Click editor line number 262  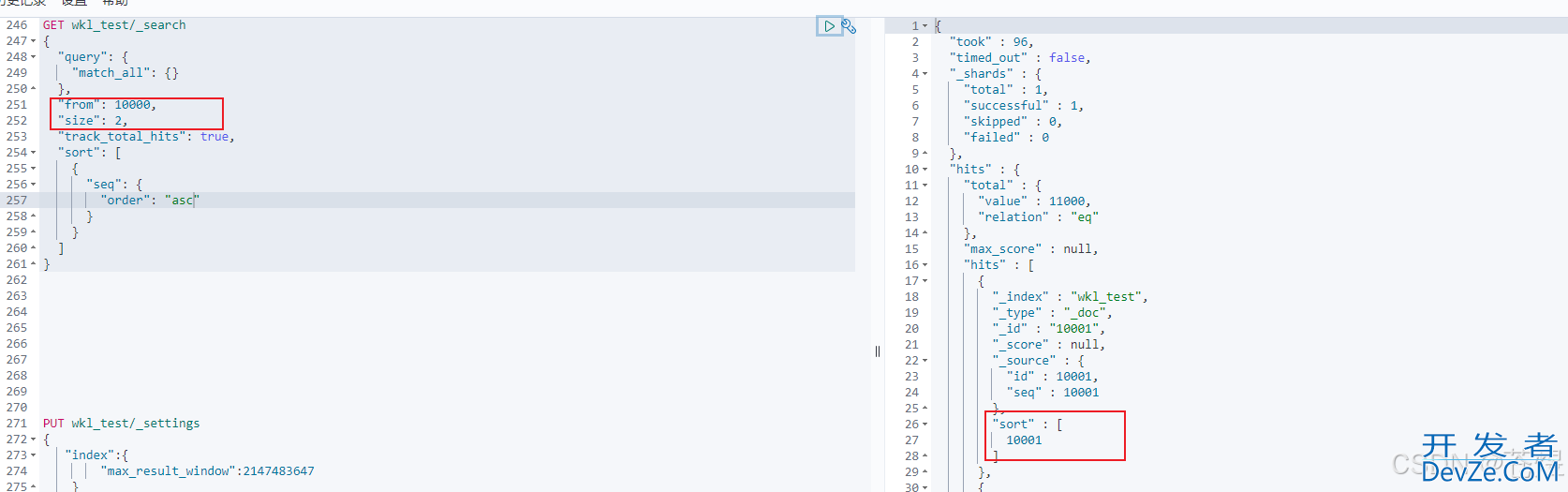17,280
